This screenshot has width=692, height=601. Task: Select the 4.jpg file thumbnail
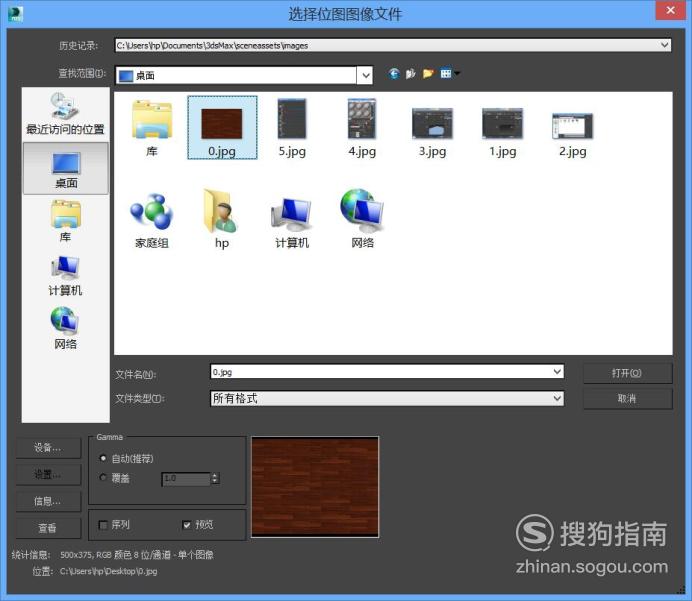coord(362,128)
